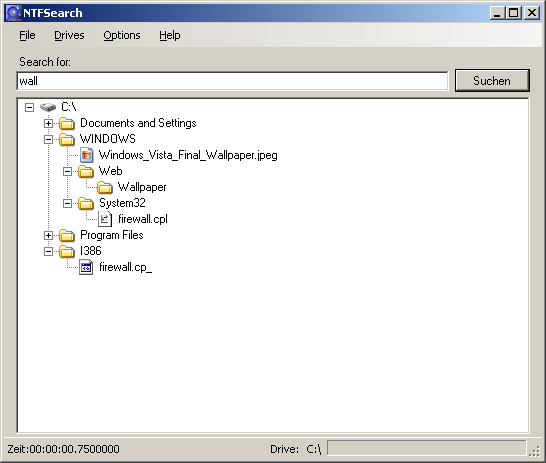Collapse the Web folder node

click(67, 171)
